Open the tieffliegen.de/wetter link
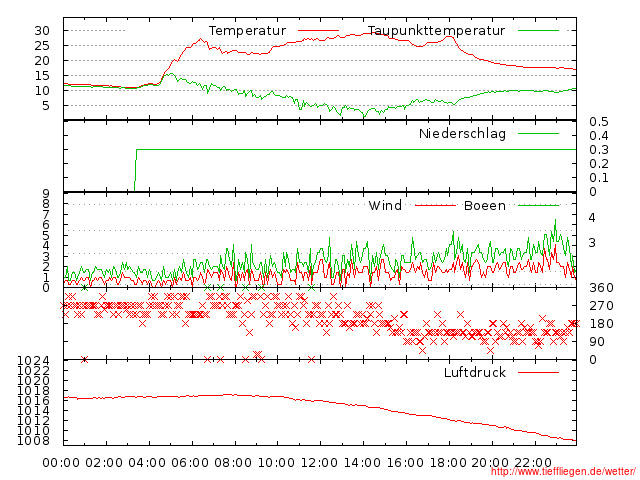The height and width of the screenshot is (480, 640). click(563, 472)
